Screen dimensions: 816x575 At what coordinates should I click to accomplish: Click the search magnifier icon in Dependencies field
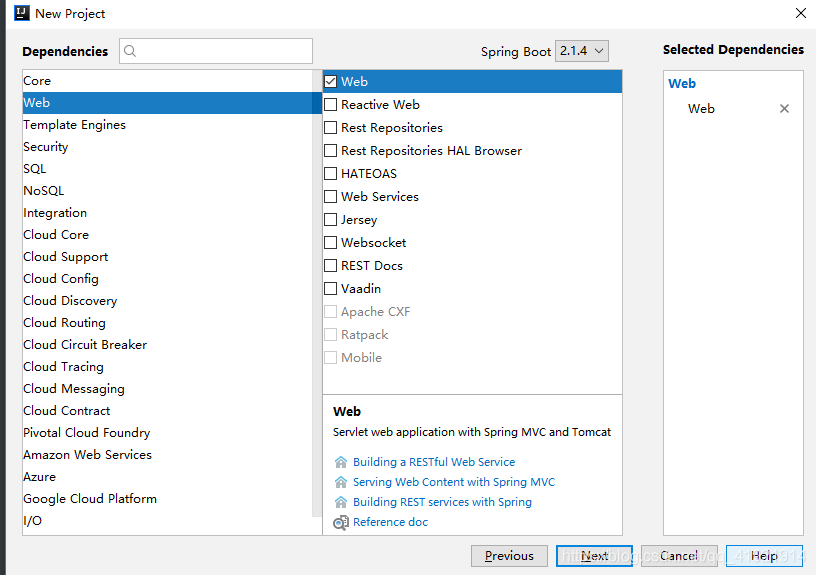130,51
